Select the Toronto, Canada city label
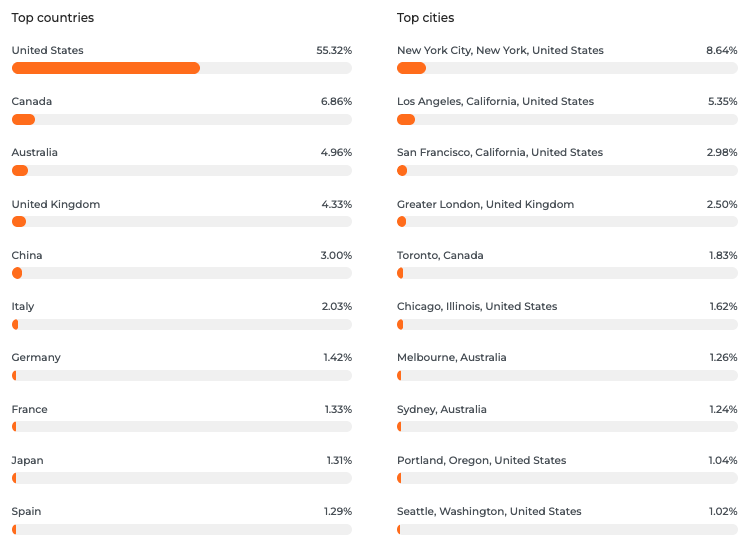Image resolution: width=752 pixels, height=546 pixels. [440, 255]
